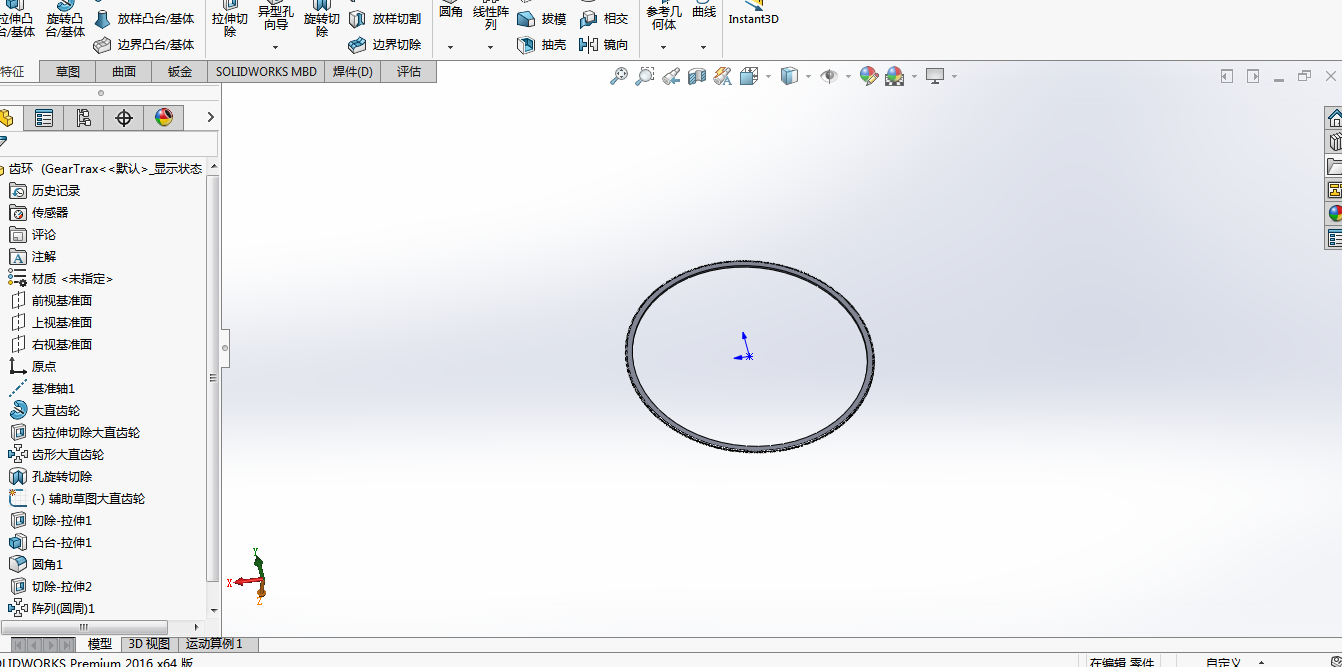Select 历史记录 (History) in feature tree
1342x667 pixels.
click(x=44, y=191)
